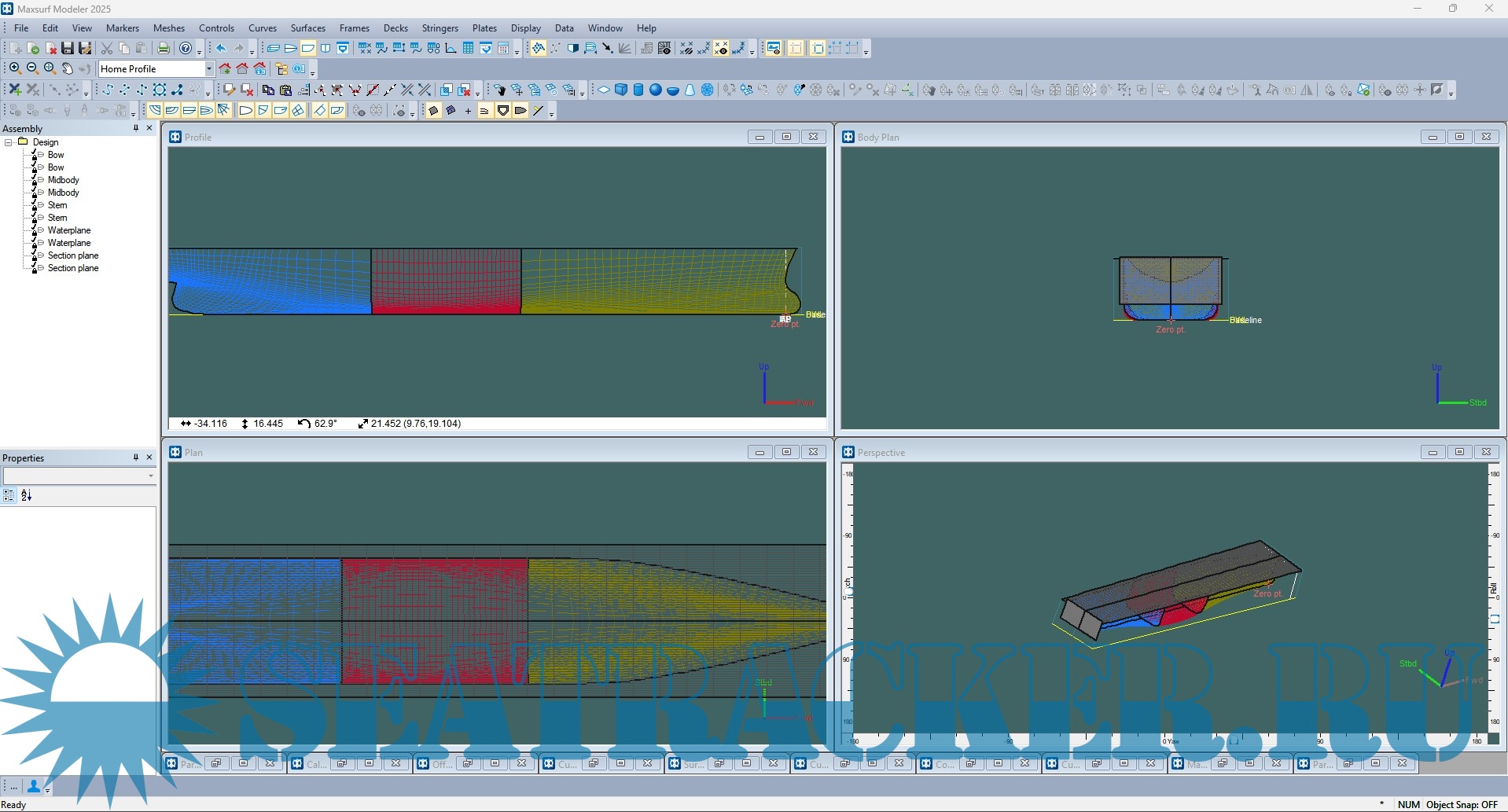Toggle Categorized view in Properties panel
The height and width of the screenshot is (812, 1508).
tap(9, 495)
